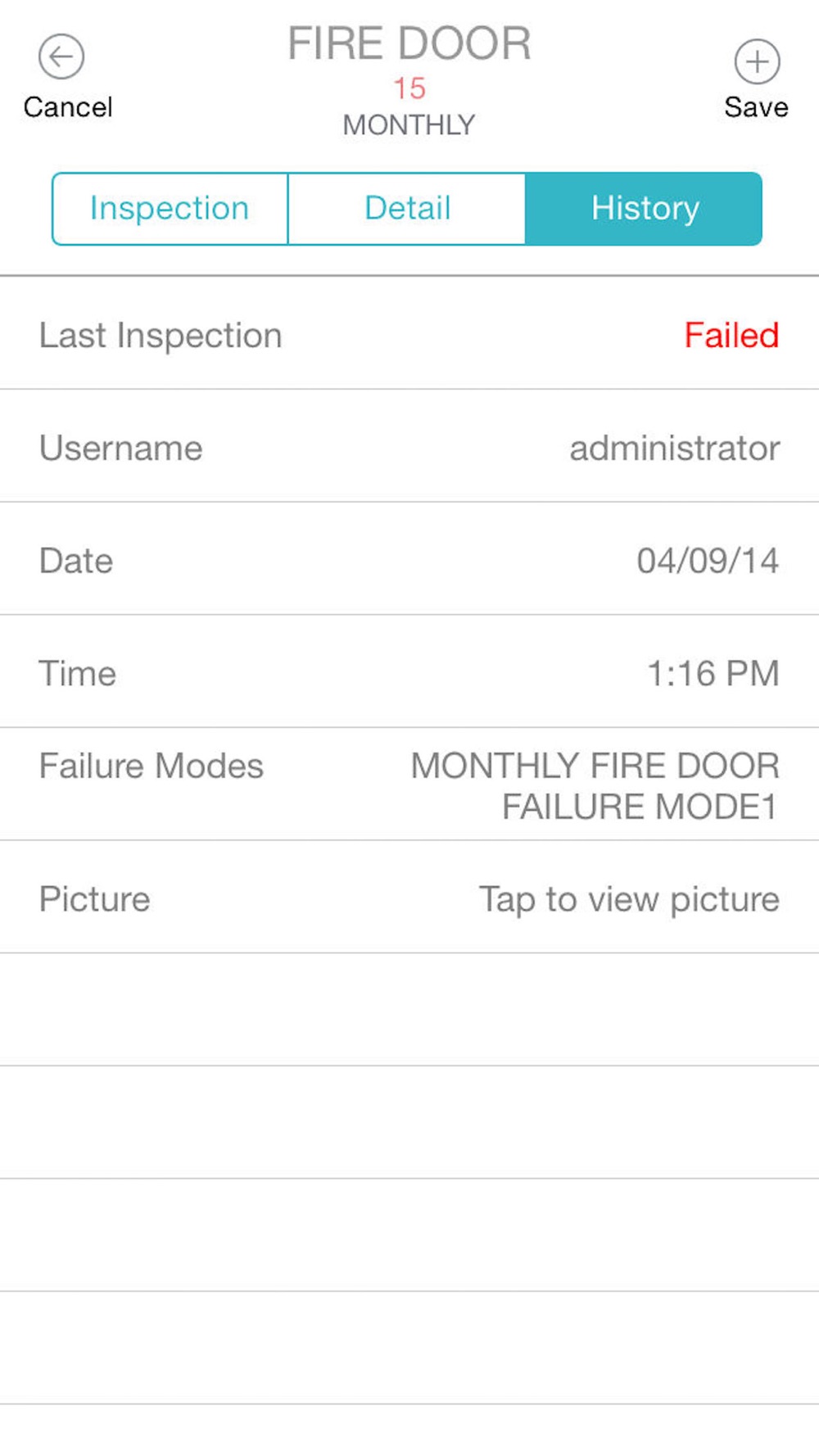Tap the back arrow Cancel icon

pos(61,57)
